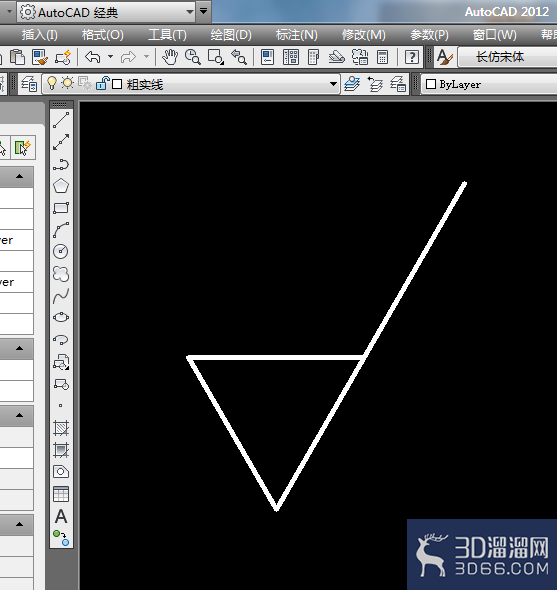Toggle layer freeze sun icon
The height and width of the screenshot is (590, 557).
click(68, 83)
